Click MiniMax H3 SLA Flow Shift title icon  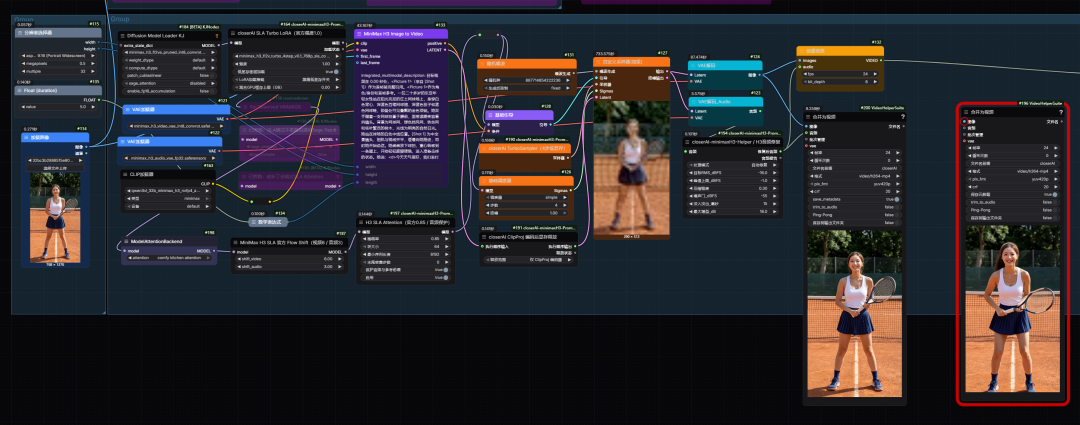coord(235,242)
